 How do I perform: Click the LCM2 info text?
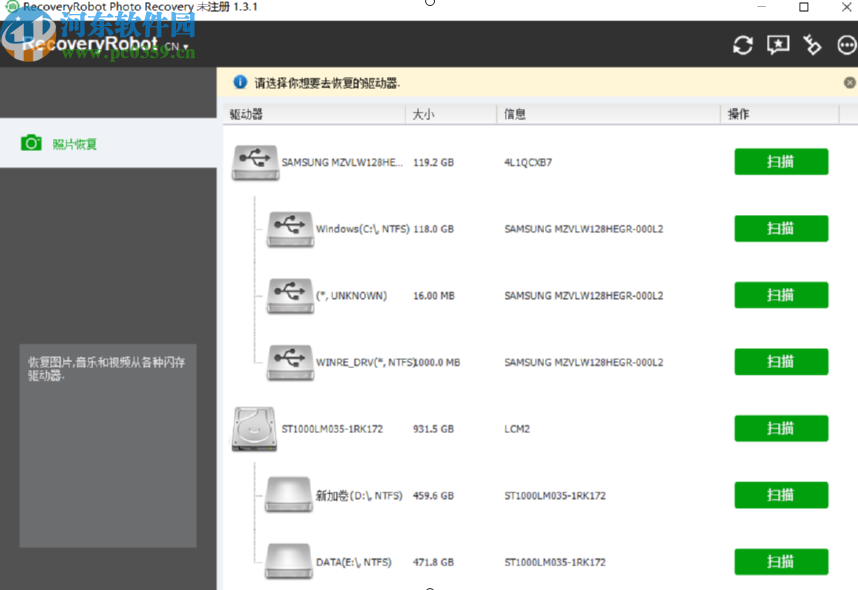click(517, 429)
